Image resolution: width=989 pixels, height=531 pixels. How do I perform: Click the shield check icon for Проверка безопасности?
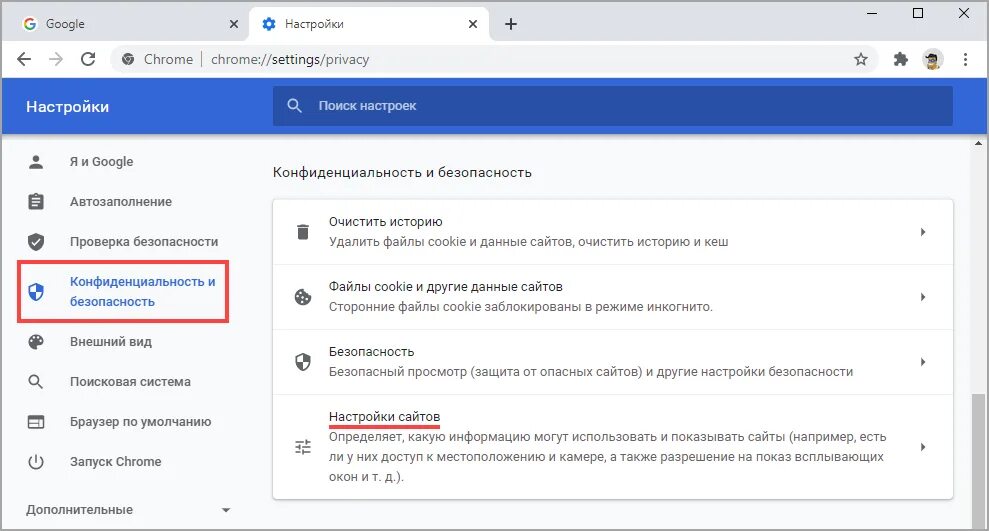tap(36, 242)
